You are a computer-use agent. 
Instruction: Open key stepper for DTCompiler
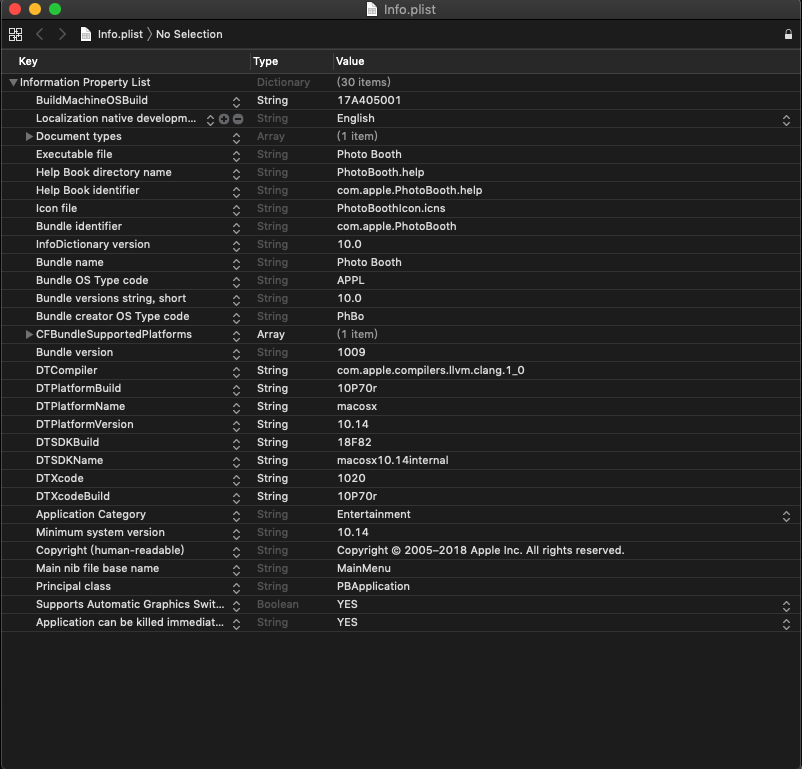(236, 372)
